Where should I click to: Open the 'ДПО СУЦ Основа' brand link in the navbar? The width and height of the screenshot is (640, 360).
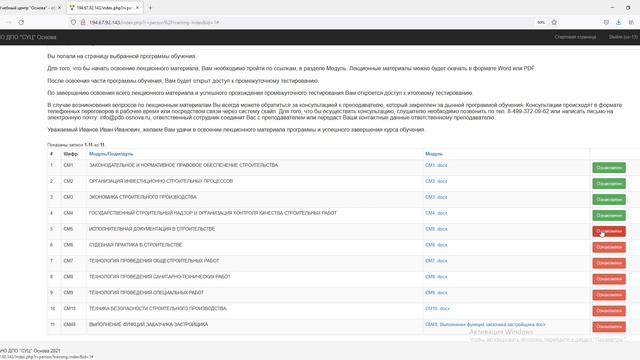point(28,37)
